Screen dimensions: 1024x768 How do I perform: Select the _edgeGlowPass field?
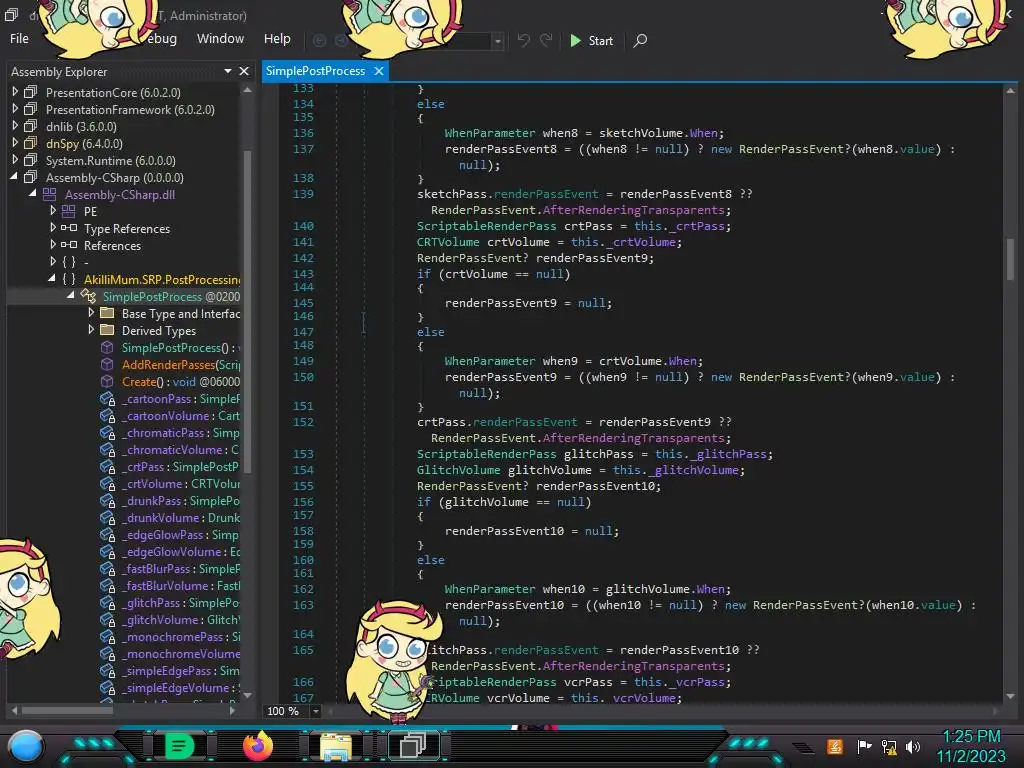180,534
